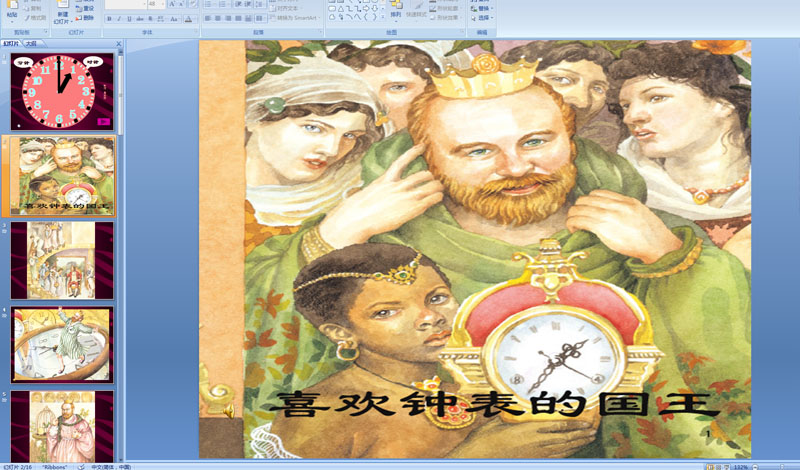Select slide 4 giant clock thumbnail
This screenshot has width=800, height=470.
(62, 344)
